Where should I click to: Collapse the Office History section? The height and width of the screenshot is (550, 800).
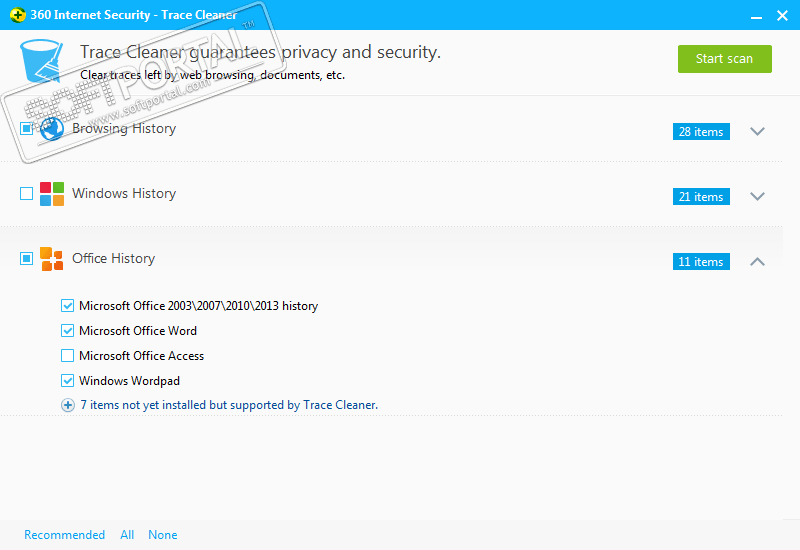pyautogui.click(x=757, y=261)
